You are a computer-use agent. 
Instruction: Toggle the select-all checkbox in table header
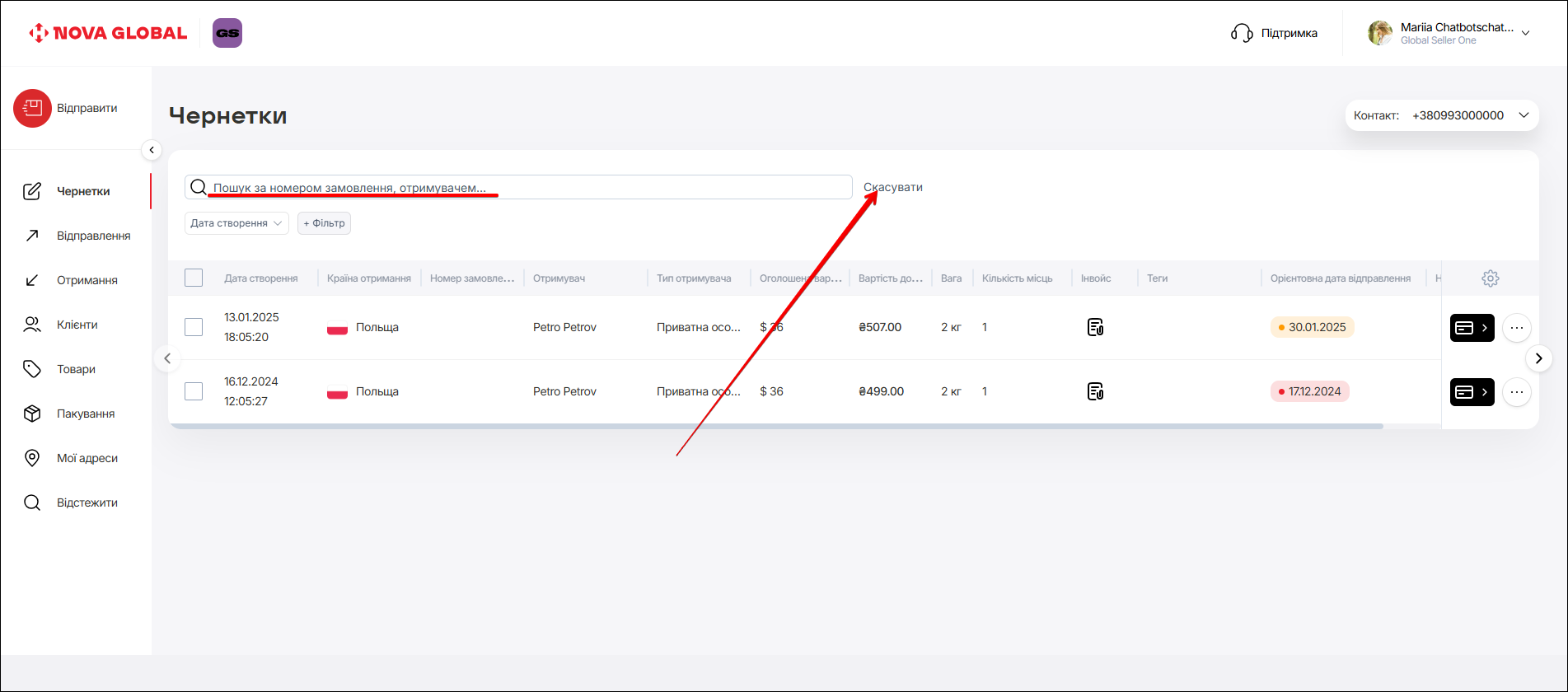tap(194, 278)
